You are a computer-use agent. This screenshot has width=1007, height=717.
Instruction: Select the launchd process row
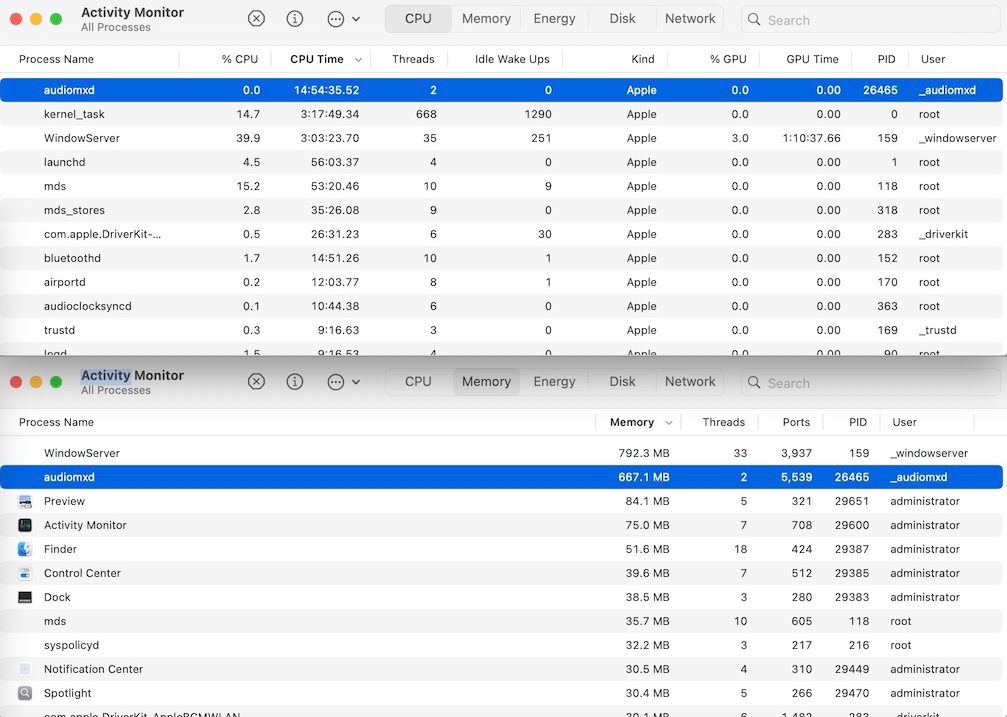pyautogui.click(x=502, y=162)
